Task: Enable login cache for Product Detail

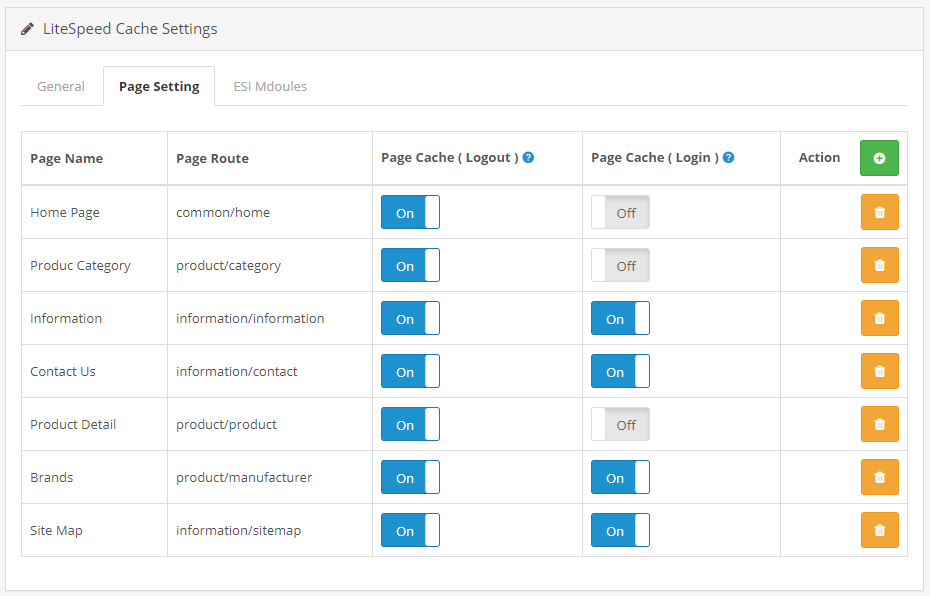Action: pyautogui.click(x=620, y=424)
